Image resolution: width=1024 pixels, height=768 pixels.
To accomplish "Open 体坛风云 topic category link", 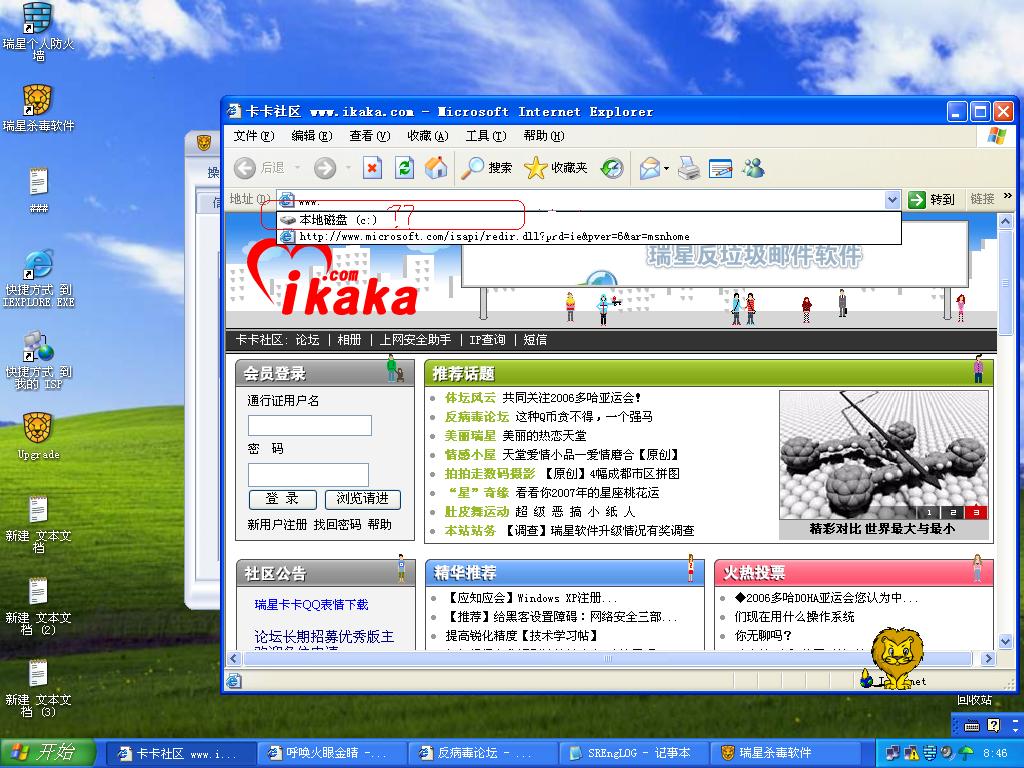I will pyautogui.click(x=470, y=398).
